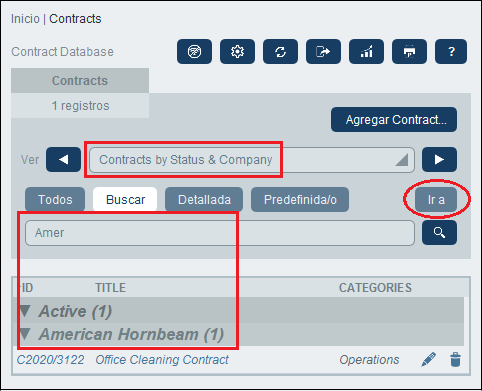Image resolution: width=482 pixels, height=391 pixels.
Task: Edit contract C2020/3122 with the pencil icon
Action: tap(428, 360)
